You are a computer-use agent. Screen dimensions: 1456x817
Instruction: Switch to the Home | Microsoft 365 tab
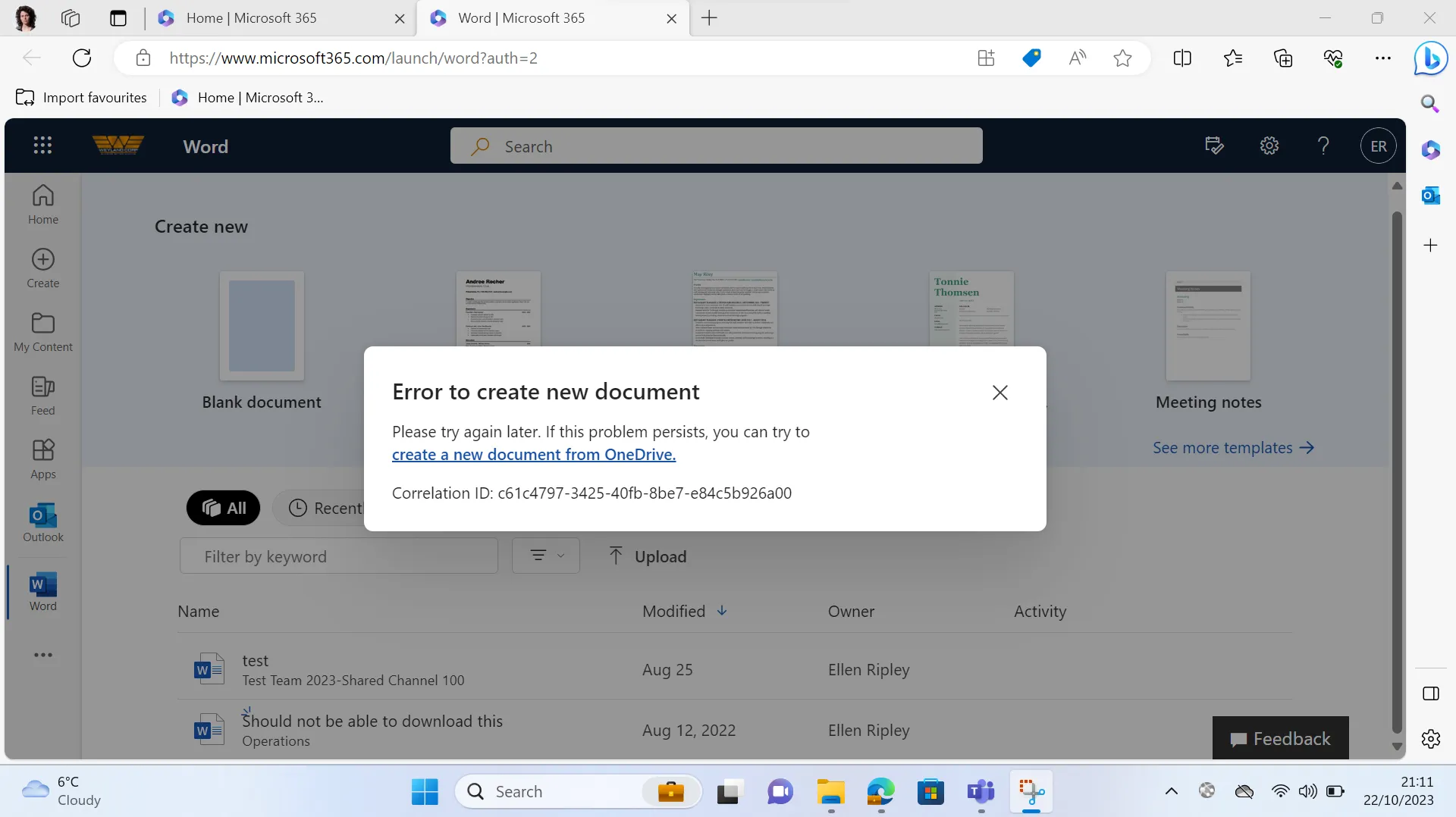[x=281, y=18]
